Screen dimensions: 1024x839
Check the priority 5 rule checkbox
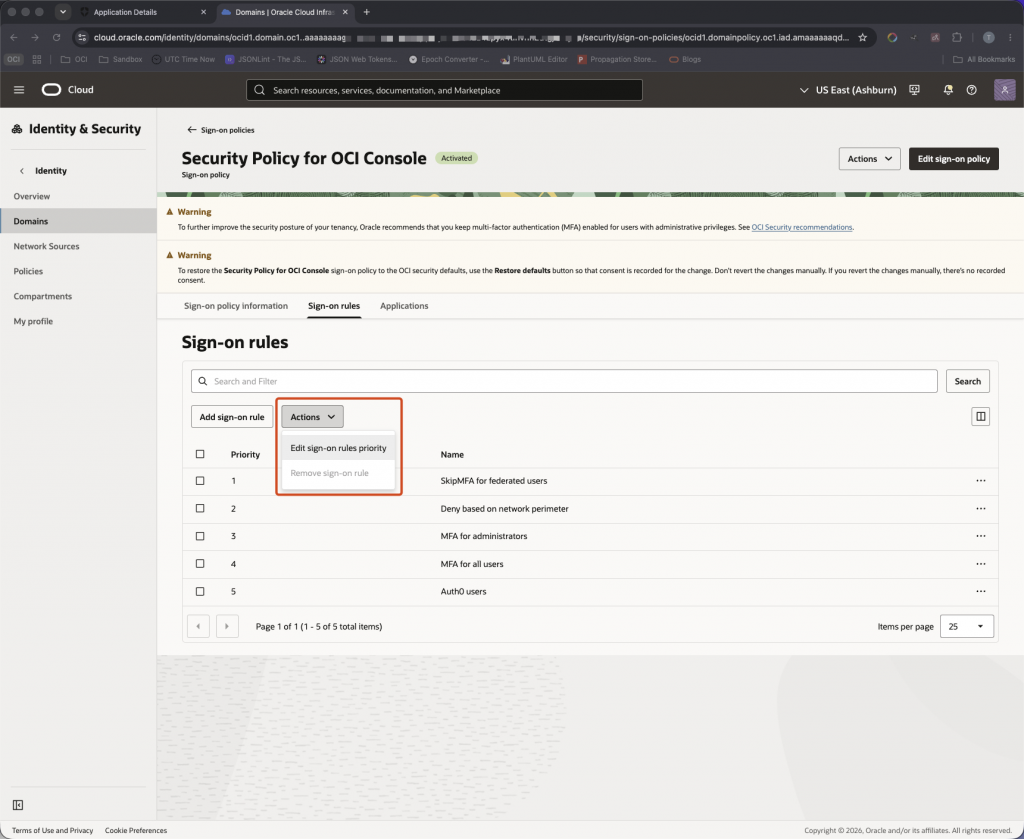200,592
